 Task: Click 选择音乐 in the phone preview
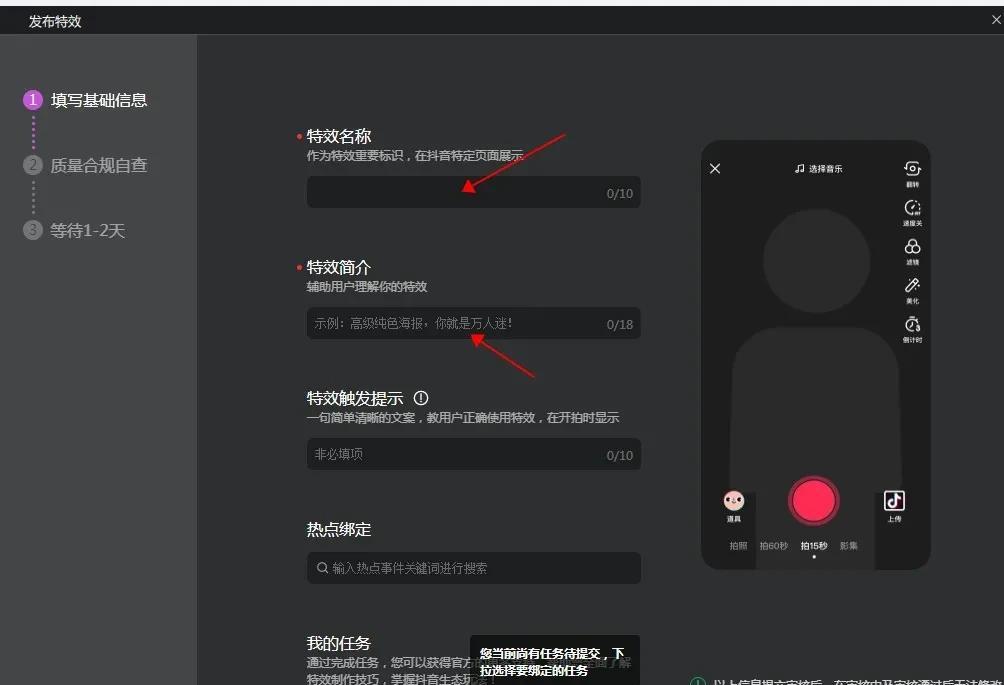[819, 169]
